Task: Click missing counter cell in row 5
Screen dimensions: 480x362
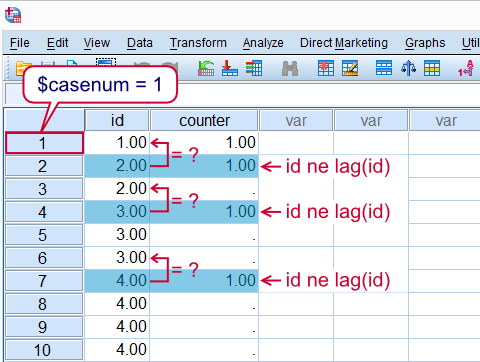Action: click(204, 235)
